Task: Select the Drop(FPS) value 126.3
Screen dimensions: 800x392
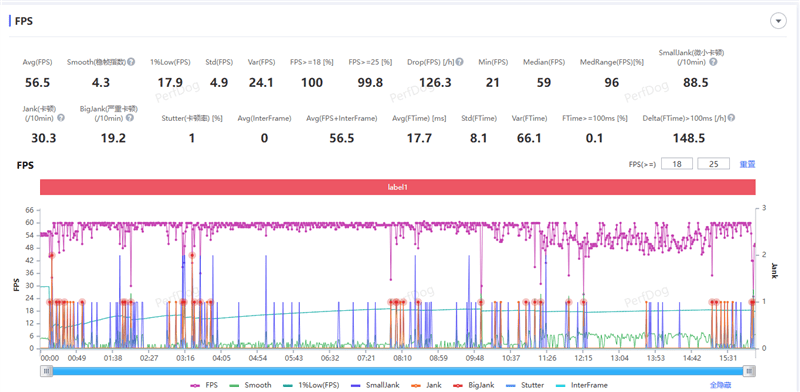Action: [435, 83]
